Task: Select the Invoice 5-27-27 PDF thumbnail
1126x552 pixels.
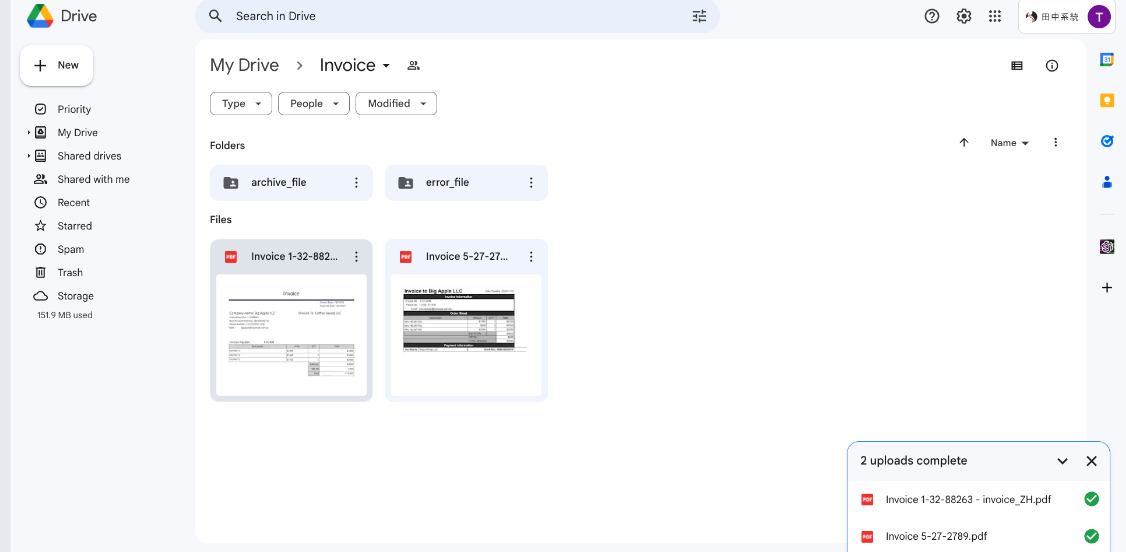Action: pyautogui.click(x=466, y=335)
